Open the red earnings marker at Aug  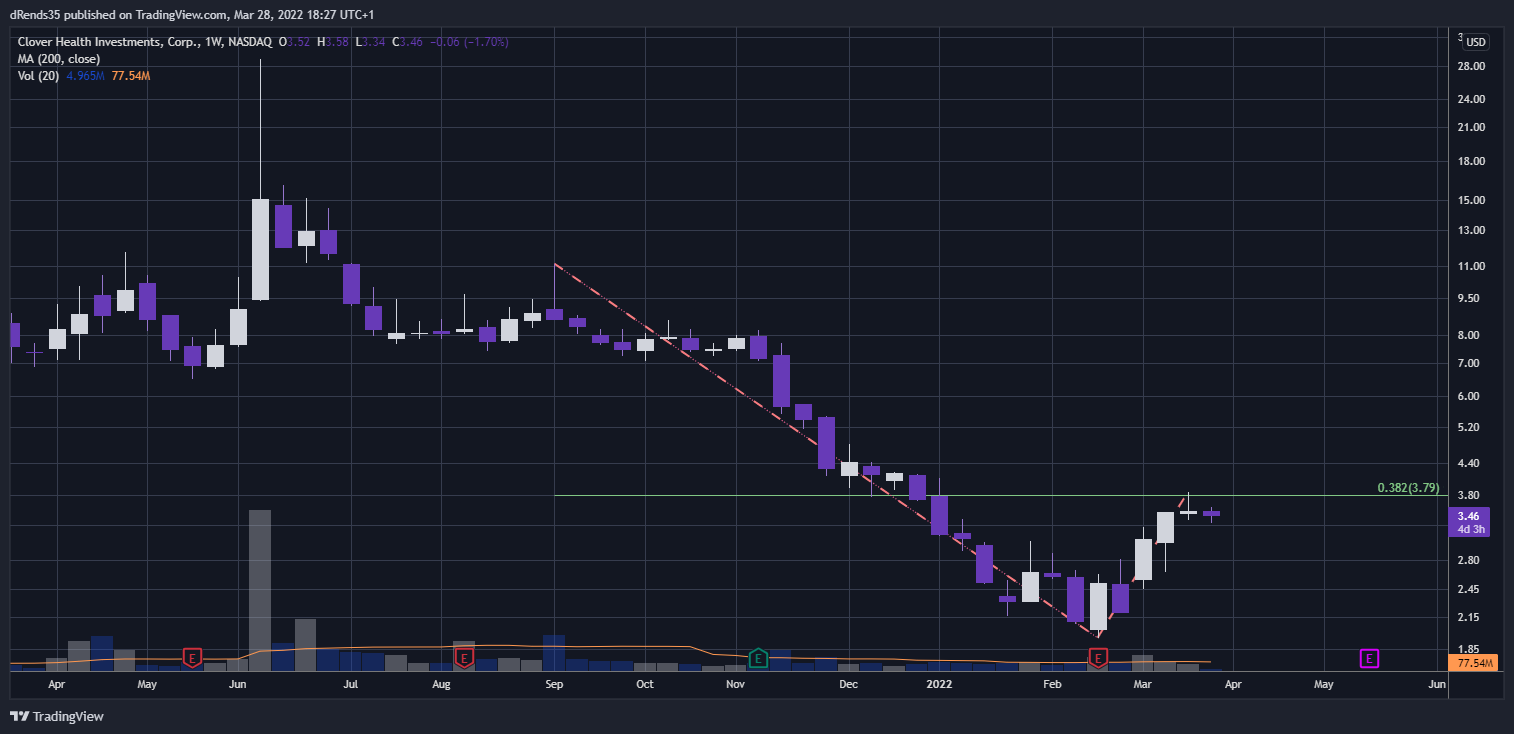(464, 657)
